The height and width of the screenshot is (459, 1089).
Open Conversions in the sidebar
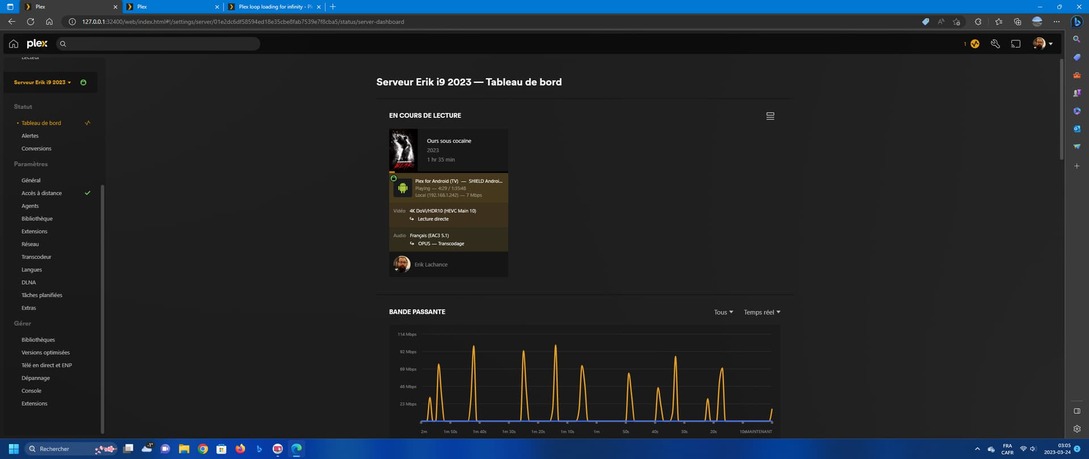pyautogui.click(x=36, y=149)
